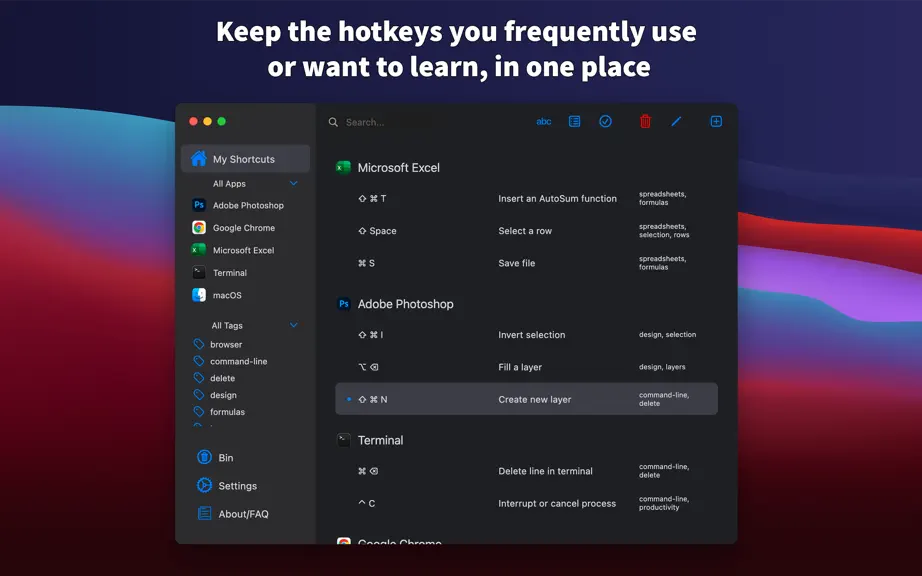Click the All Tags label
This screenshot has height=576, width=922.
pyautogui.click(x=227, y=326)
